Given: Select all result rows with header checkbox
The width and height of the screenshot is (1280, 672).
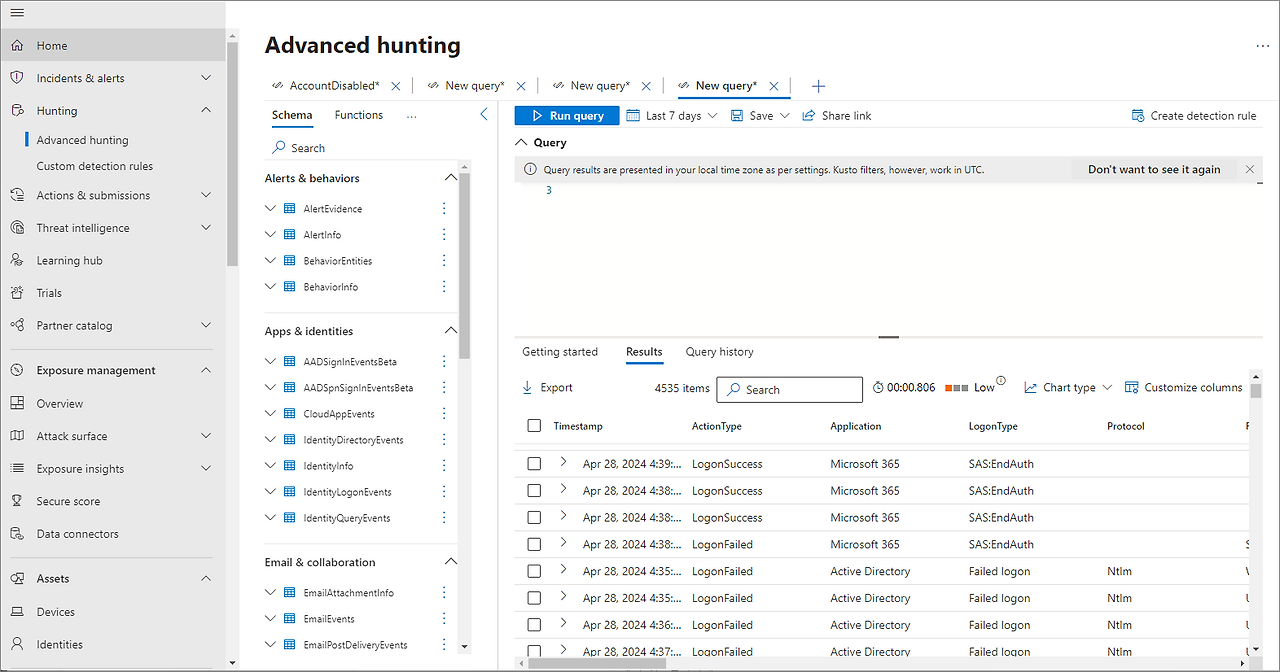Looking at the screenshot, I should 534,425.
